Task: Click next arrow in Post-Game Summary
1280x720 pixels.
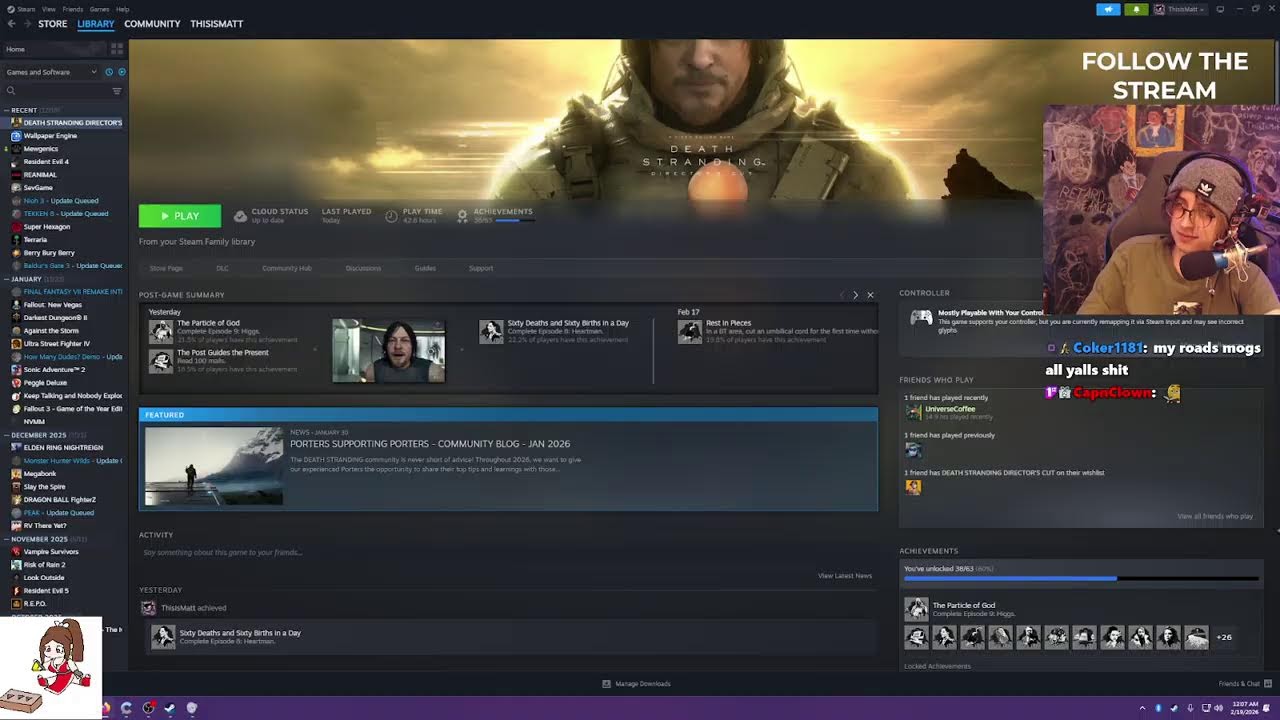Action: pyautogui.click(x=855, y=295)
